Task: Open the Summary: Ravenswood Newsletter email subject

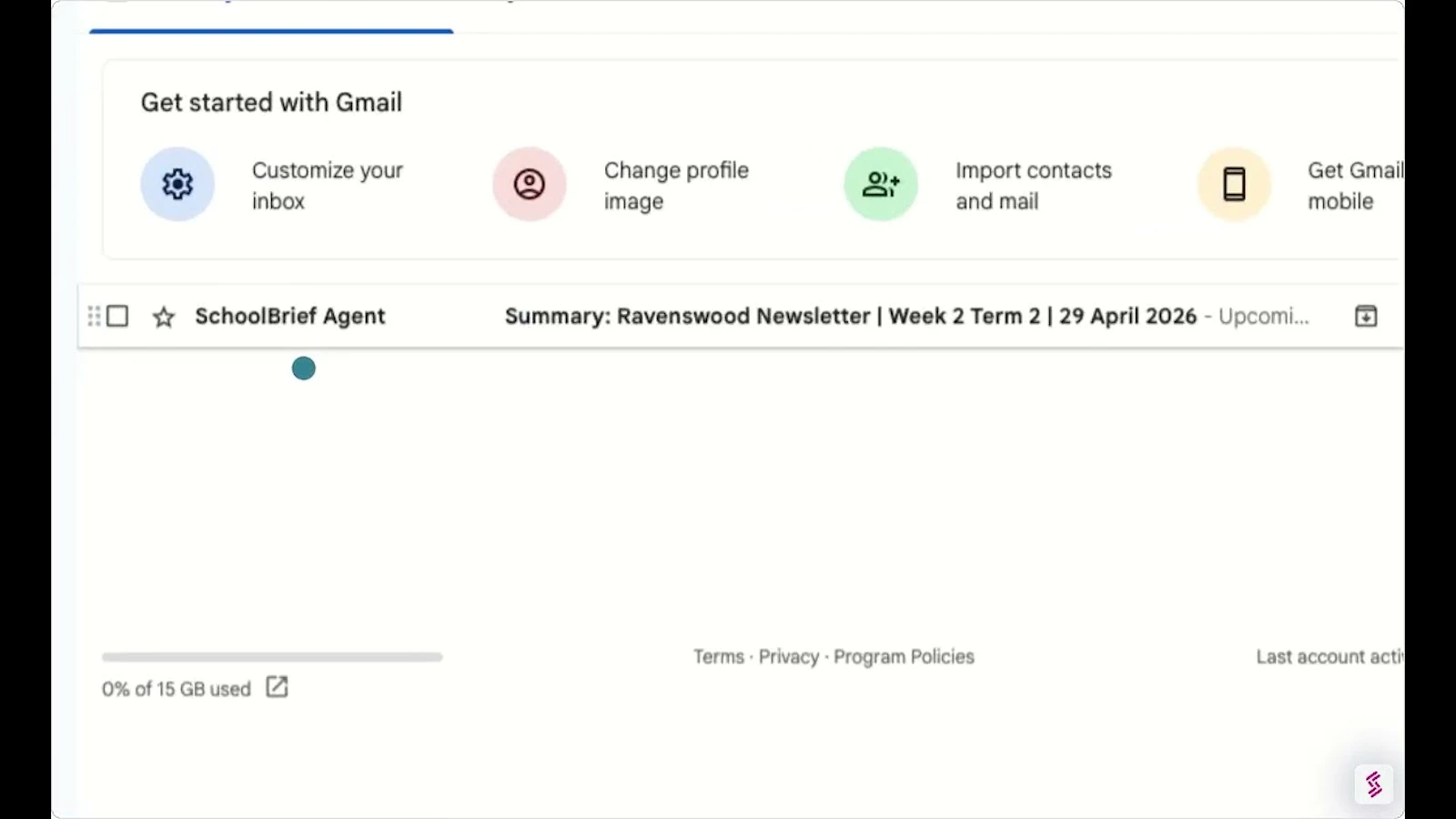Action: (851, 316)
